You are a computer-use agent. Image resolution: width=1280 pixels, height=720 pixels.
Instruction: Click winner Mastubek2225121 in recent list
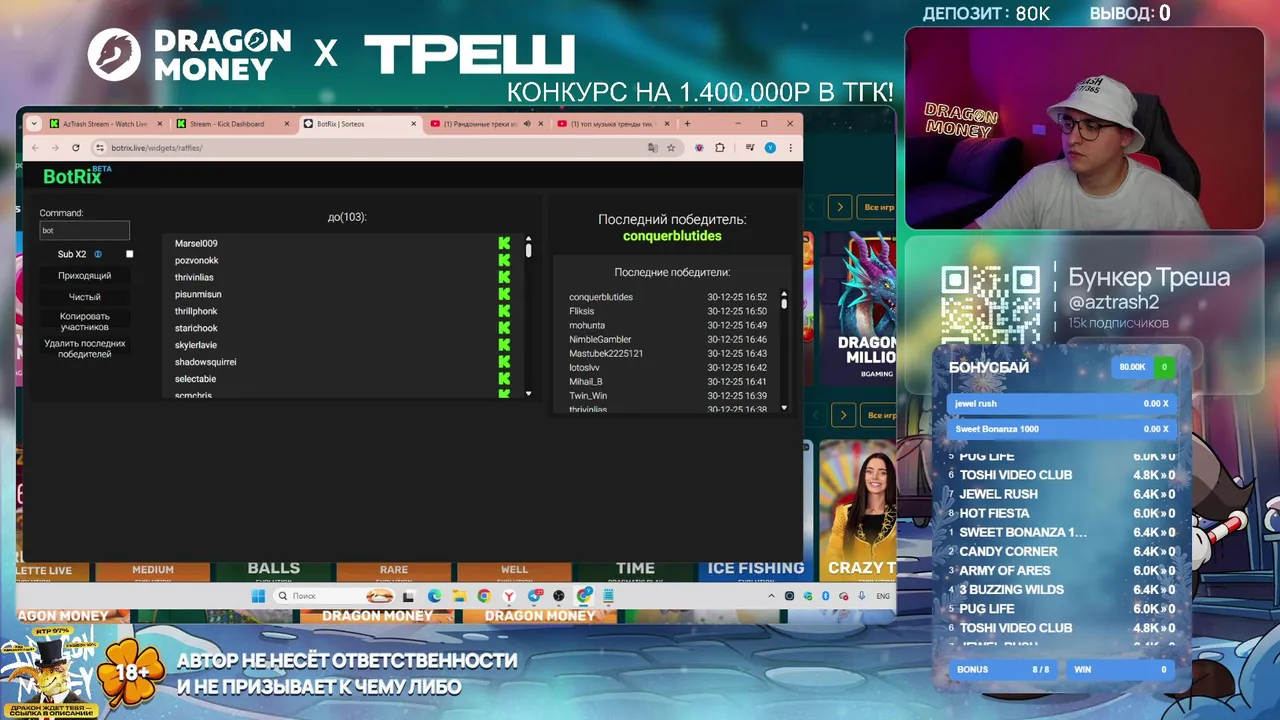(x=606, y=353)
